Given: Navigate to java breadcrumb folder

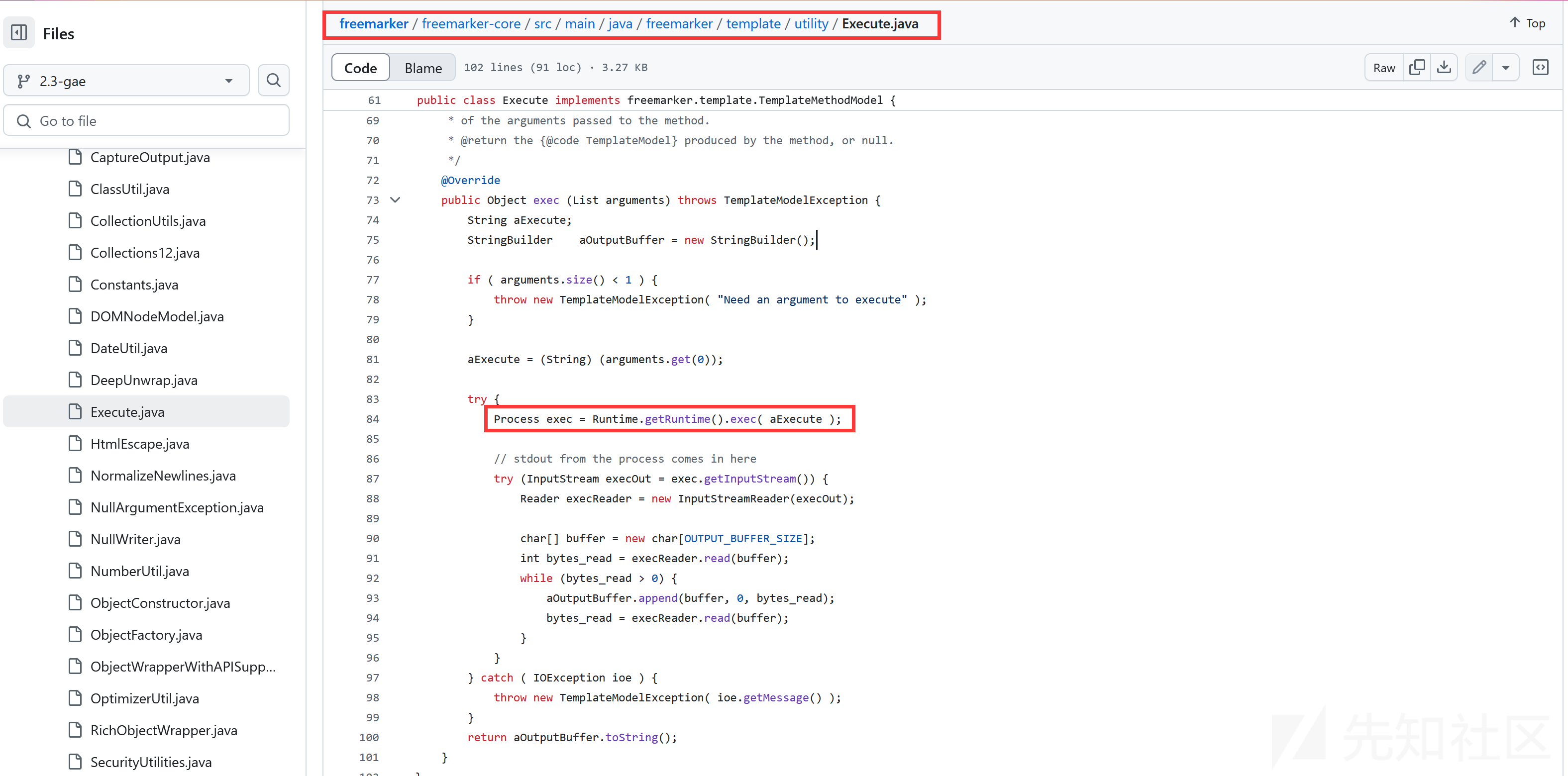Looking at the screenshot, I should [620, 24].
